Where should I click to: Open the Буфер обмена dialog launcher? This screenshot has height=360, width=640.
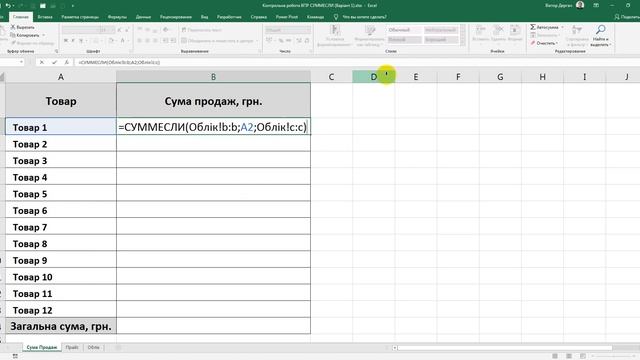(56, 51)
